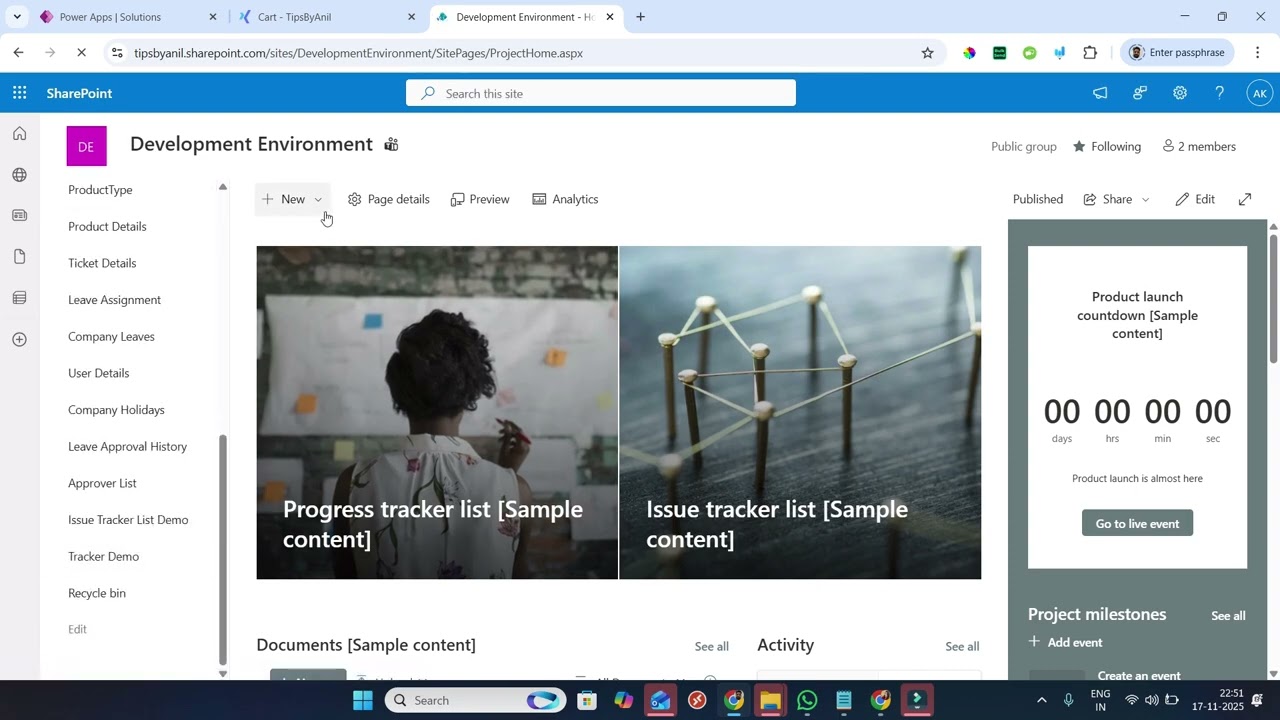Viewport: 1280px width, 720px height.
Task: Open My files icon in the app bar
Action: click(20, 257)
